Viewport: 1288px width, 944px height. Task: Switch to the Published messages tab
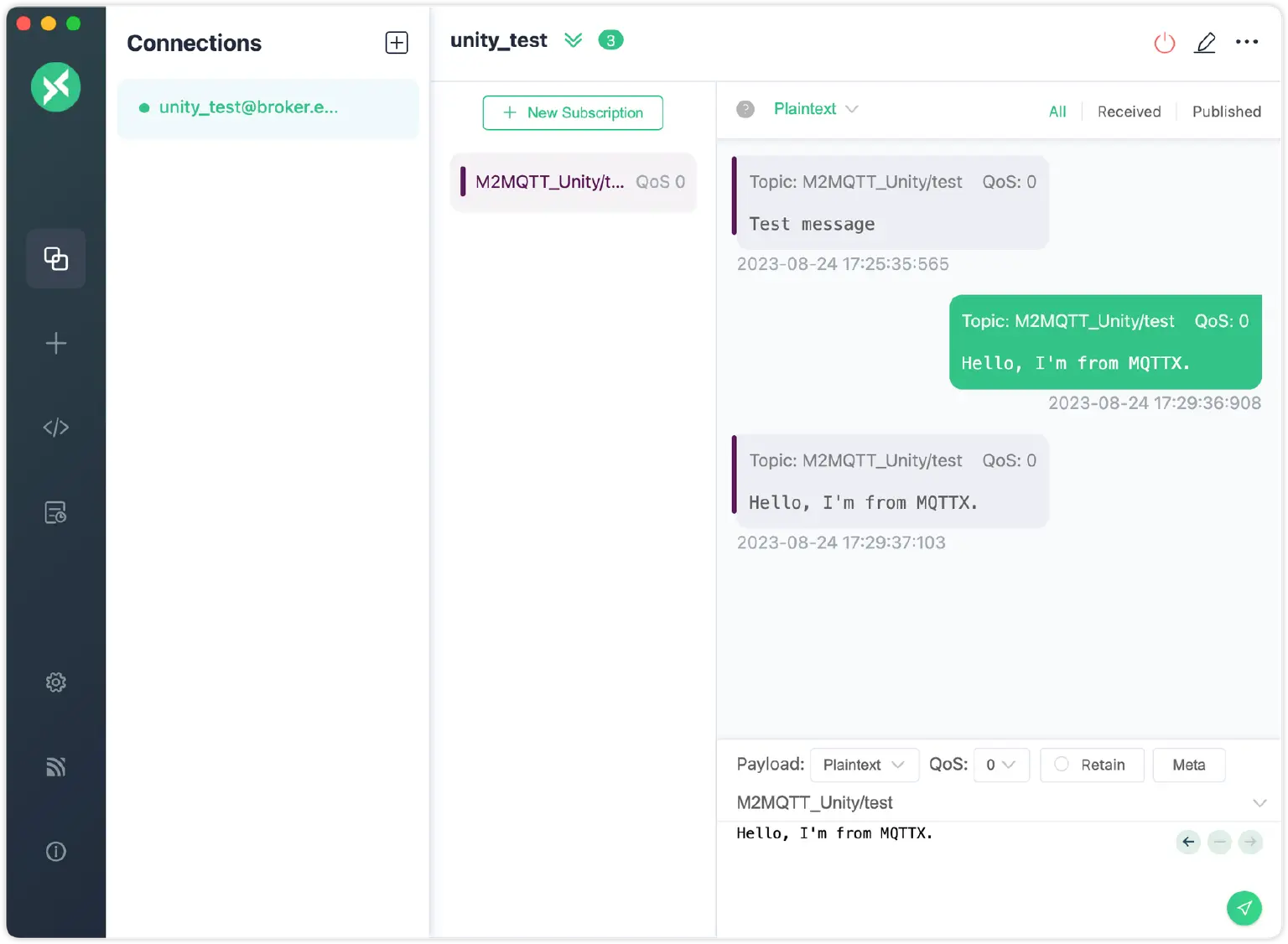coord(1226,111)
